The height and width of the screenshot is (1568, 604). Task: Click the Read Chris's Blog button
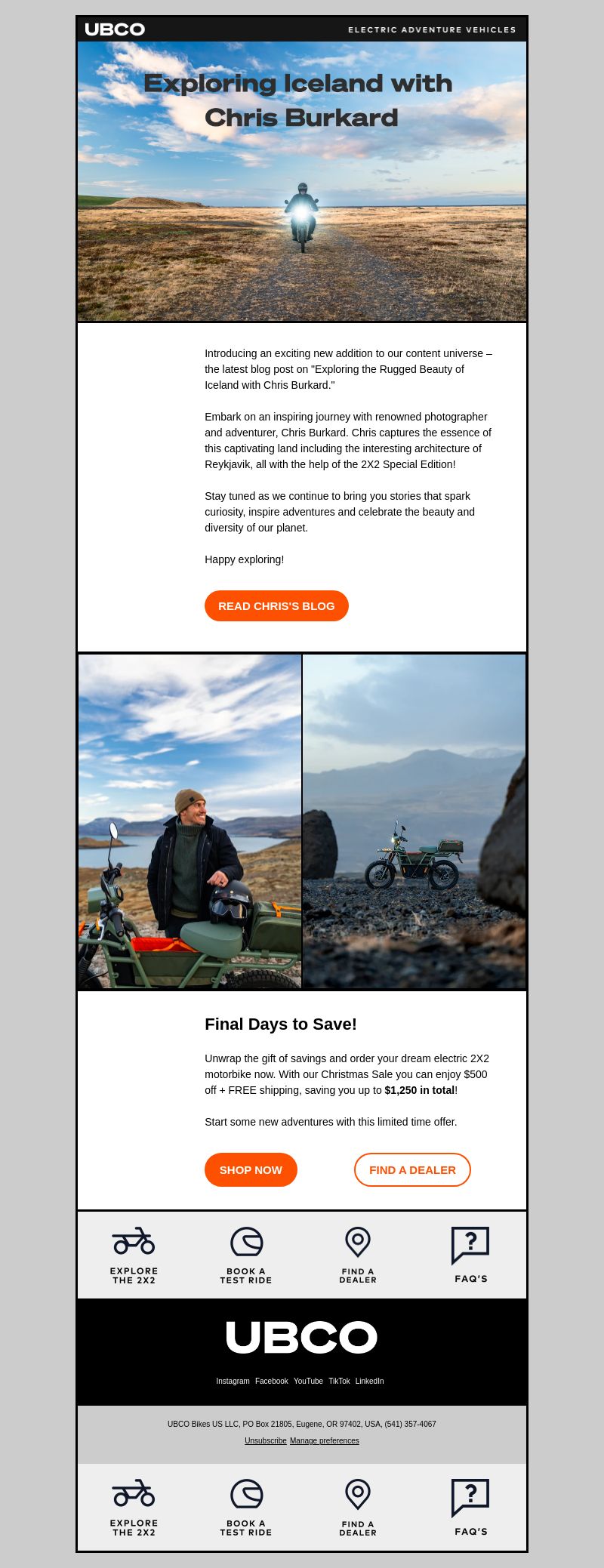point(276,606)
